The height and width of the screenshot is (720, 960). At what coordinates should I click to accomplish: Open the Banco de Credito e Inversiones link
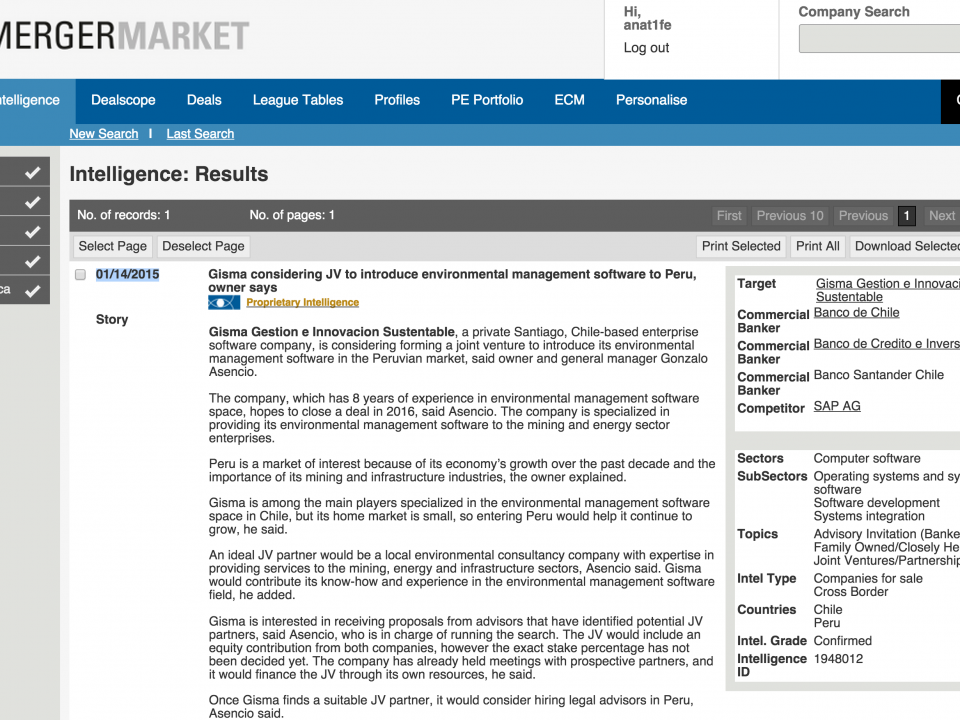coord(887,343)
